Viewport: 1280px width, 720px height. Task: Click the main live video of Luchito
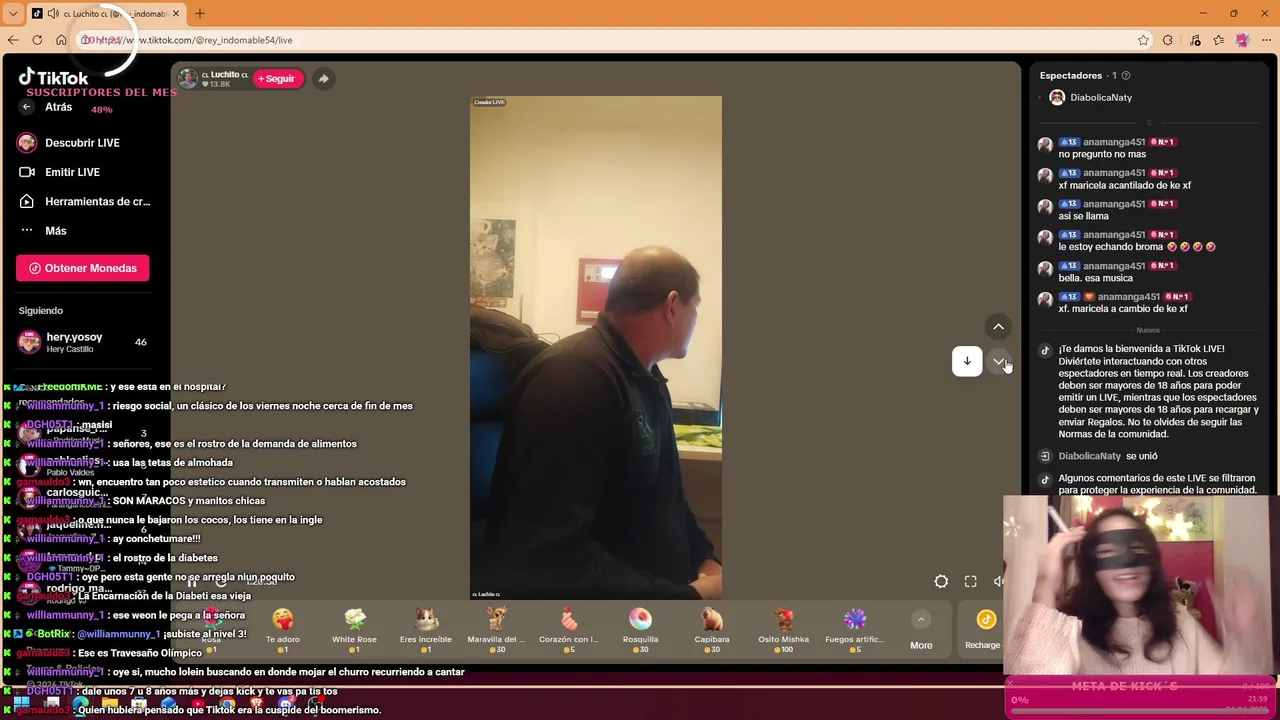(x=596, y=348)
